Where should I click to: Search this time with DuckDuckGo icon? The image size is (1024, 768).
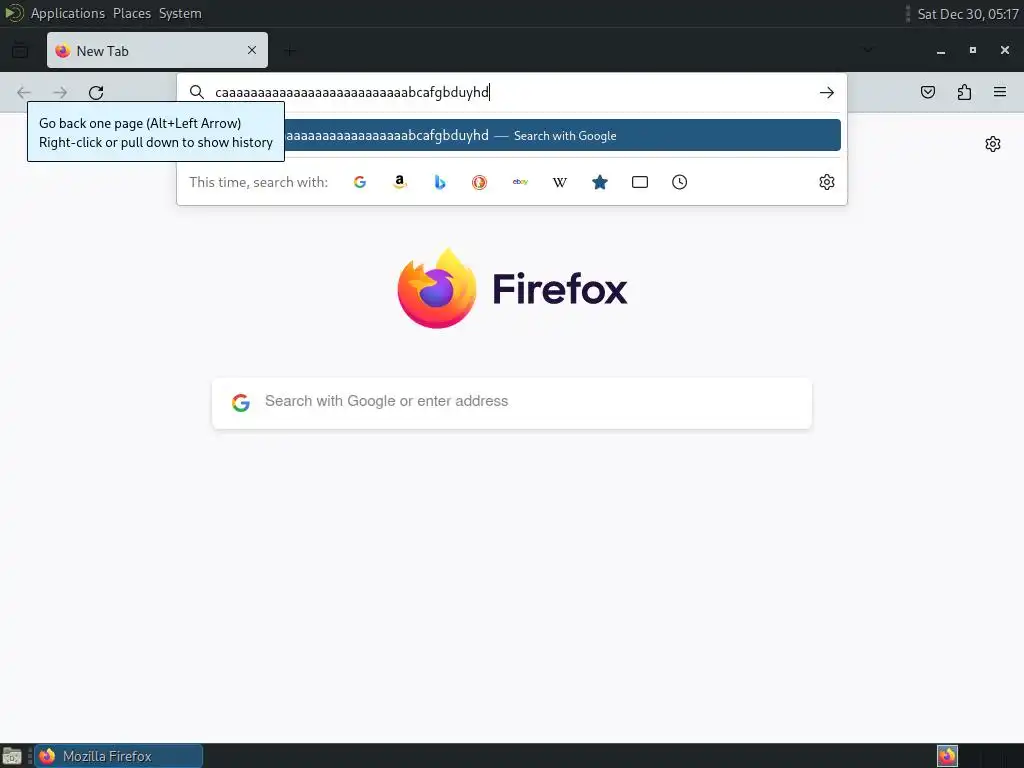479,182
